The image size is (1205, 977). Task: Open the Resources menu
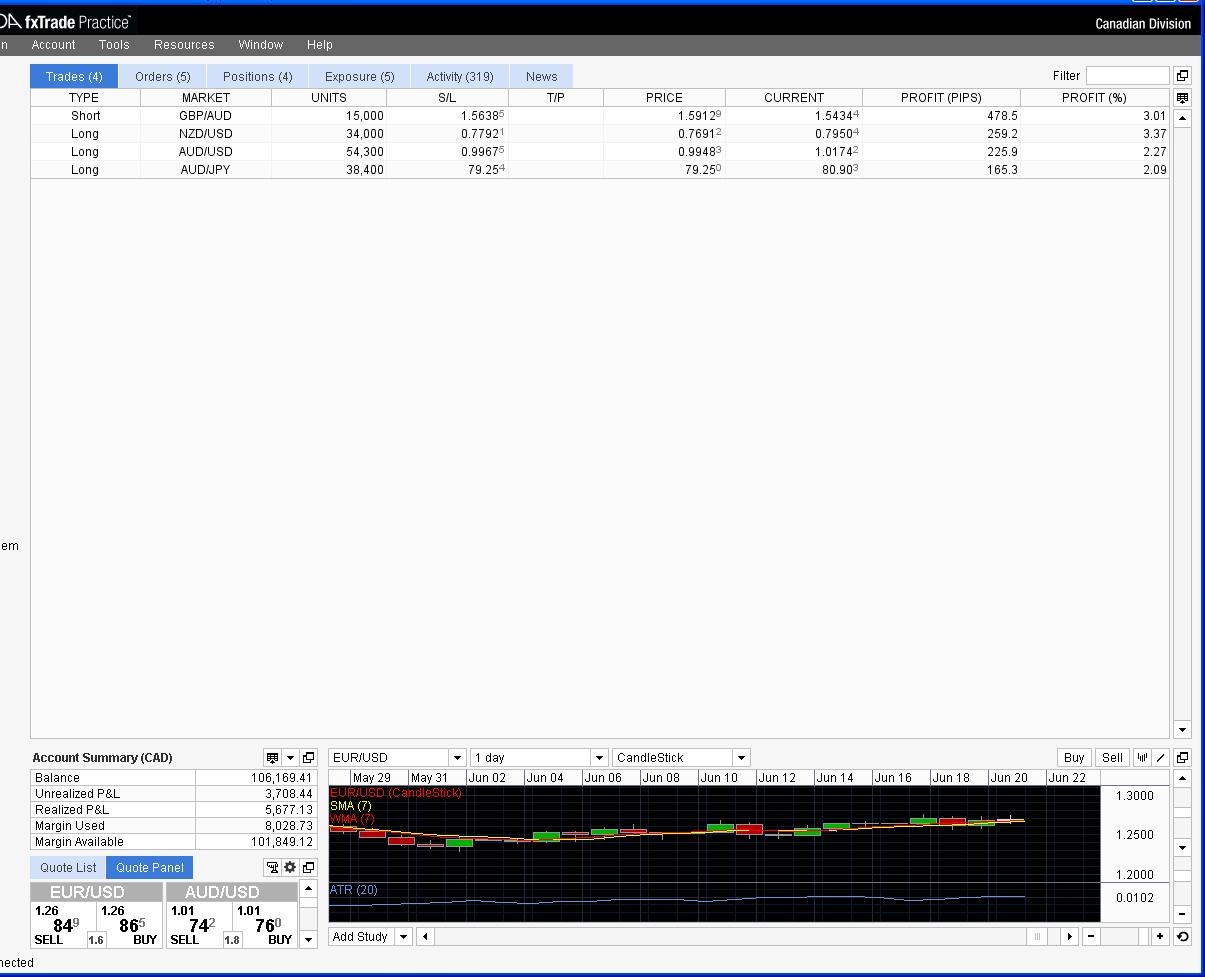184,45
